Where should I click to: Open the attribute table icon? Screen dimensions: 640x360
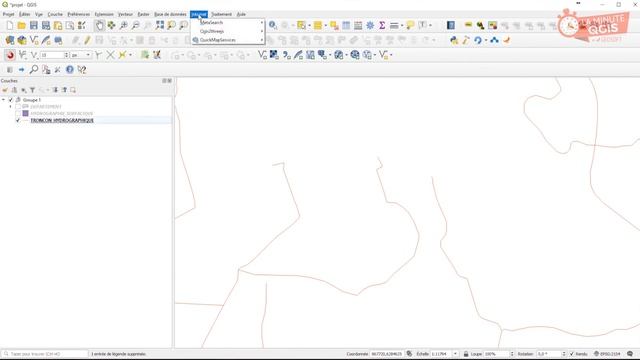tap(346, 25)
